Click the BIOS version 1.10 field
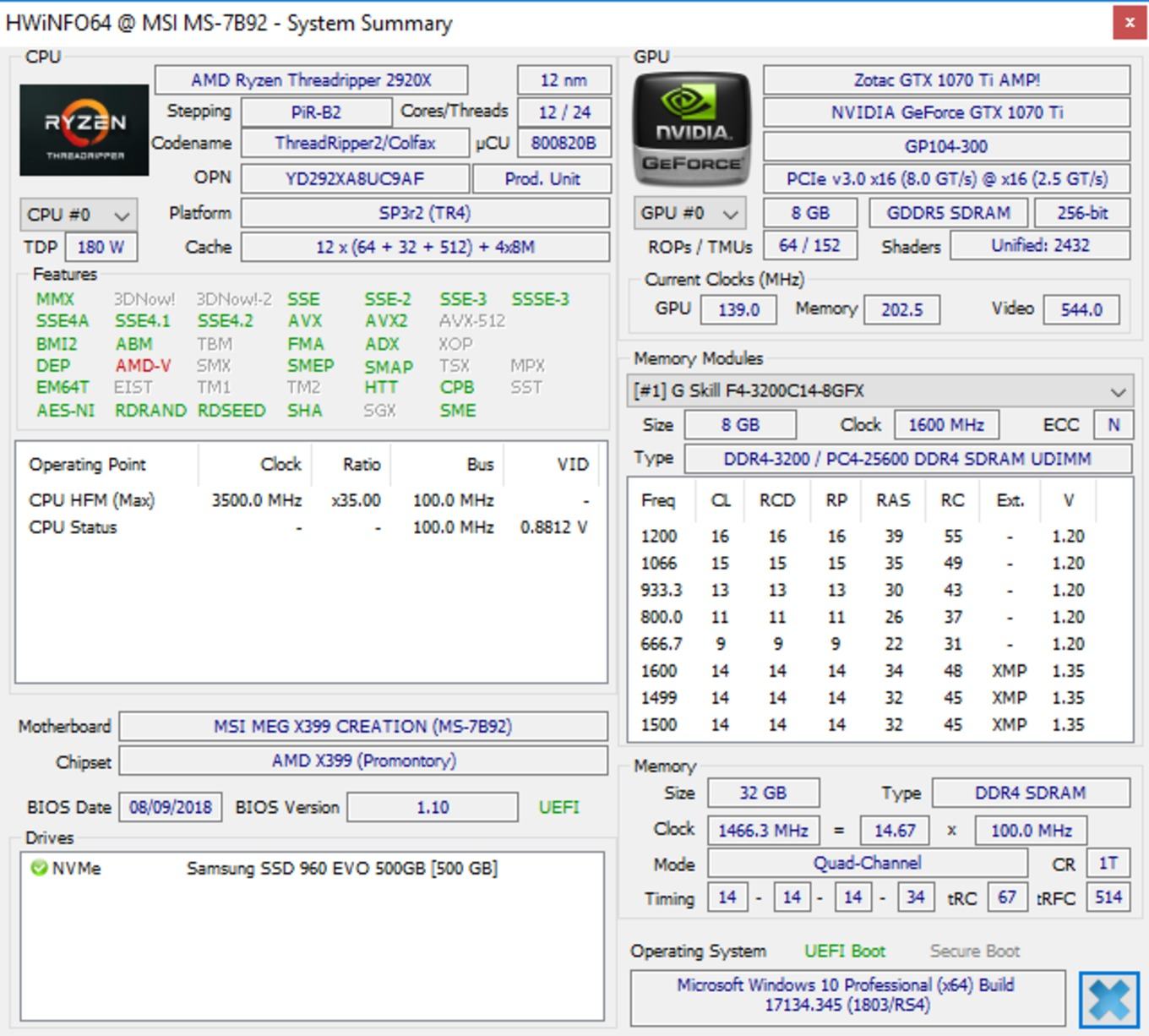 [433, 807]
